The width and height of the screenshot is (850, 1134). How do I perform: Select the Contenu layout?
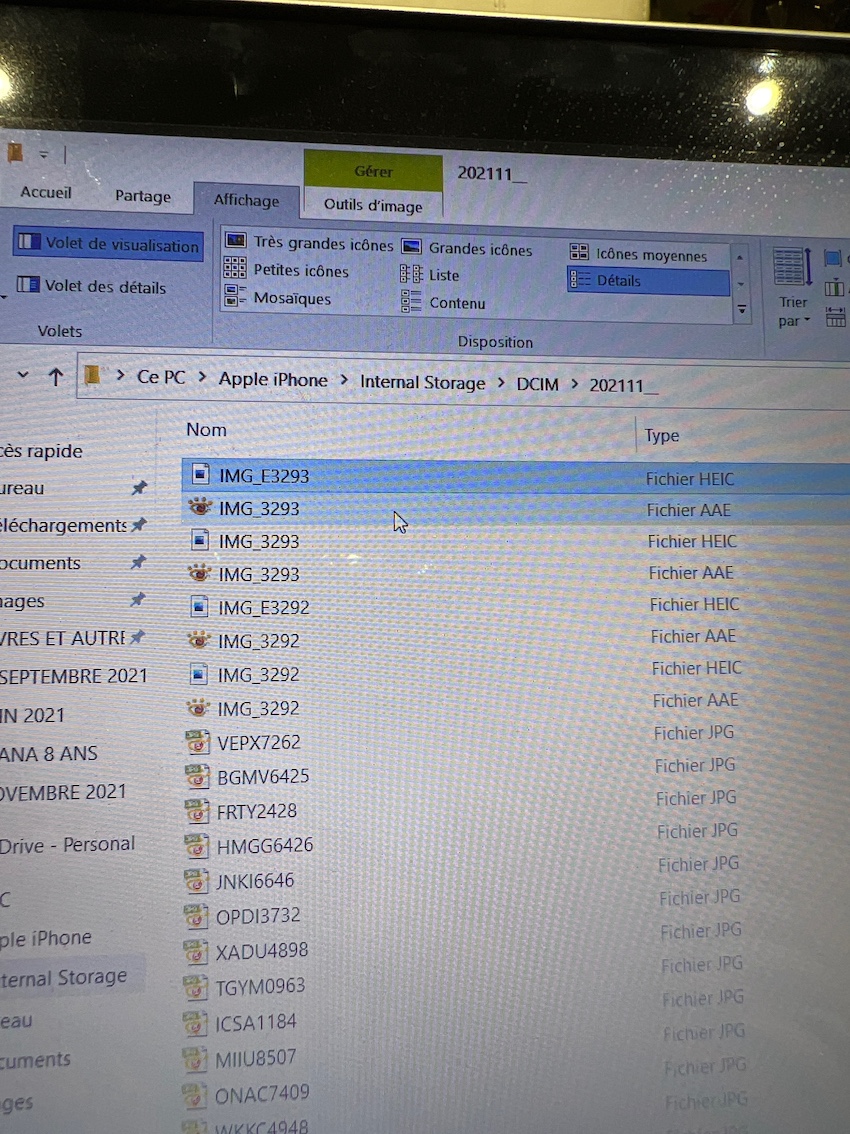443,302
